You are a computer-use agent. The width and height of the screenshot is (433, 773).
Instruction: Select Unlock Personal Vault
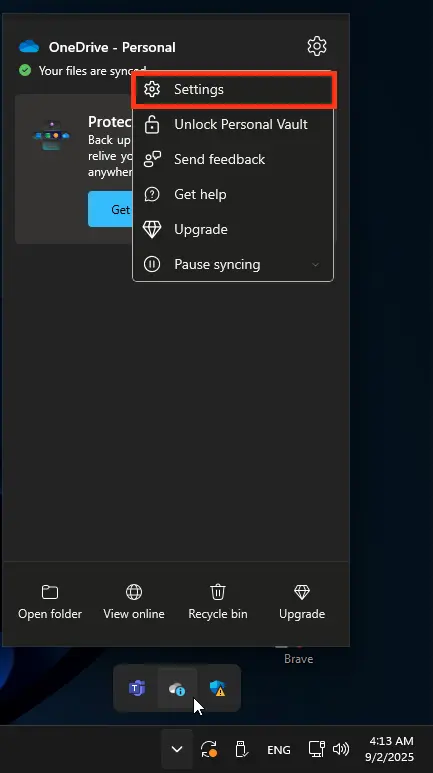233,124
